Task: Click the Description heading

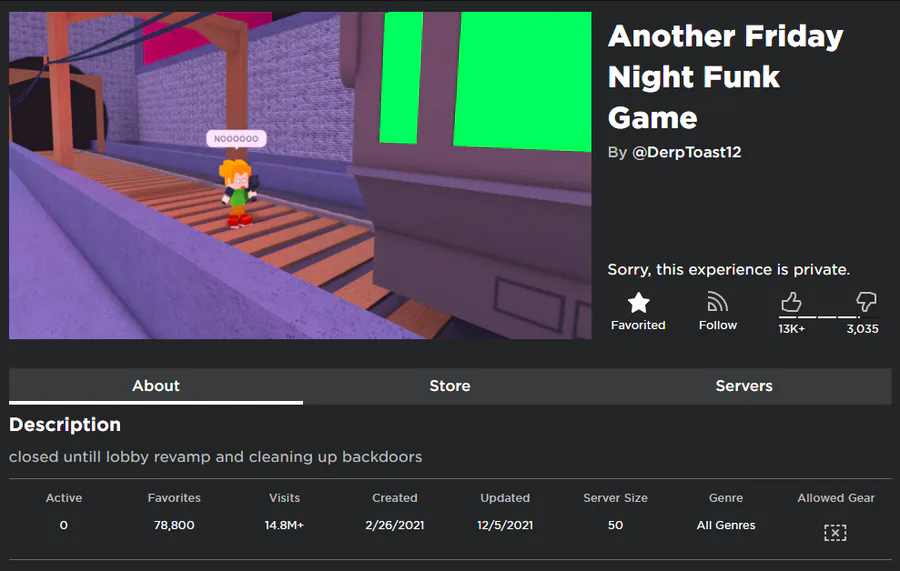Action: [65, 425]
